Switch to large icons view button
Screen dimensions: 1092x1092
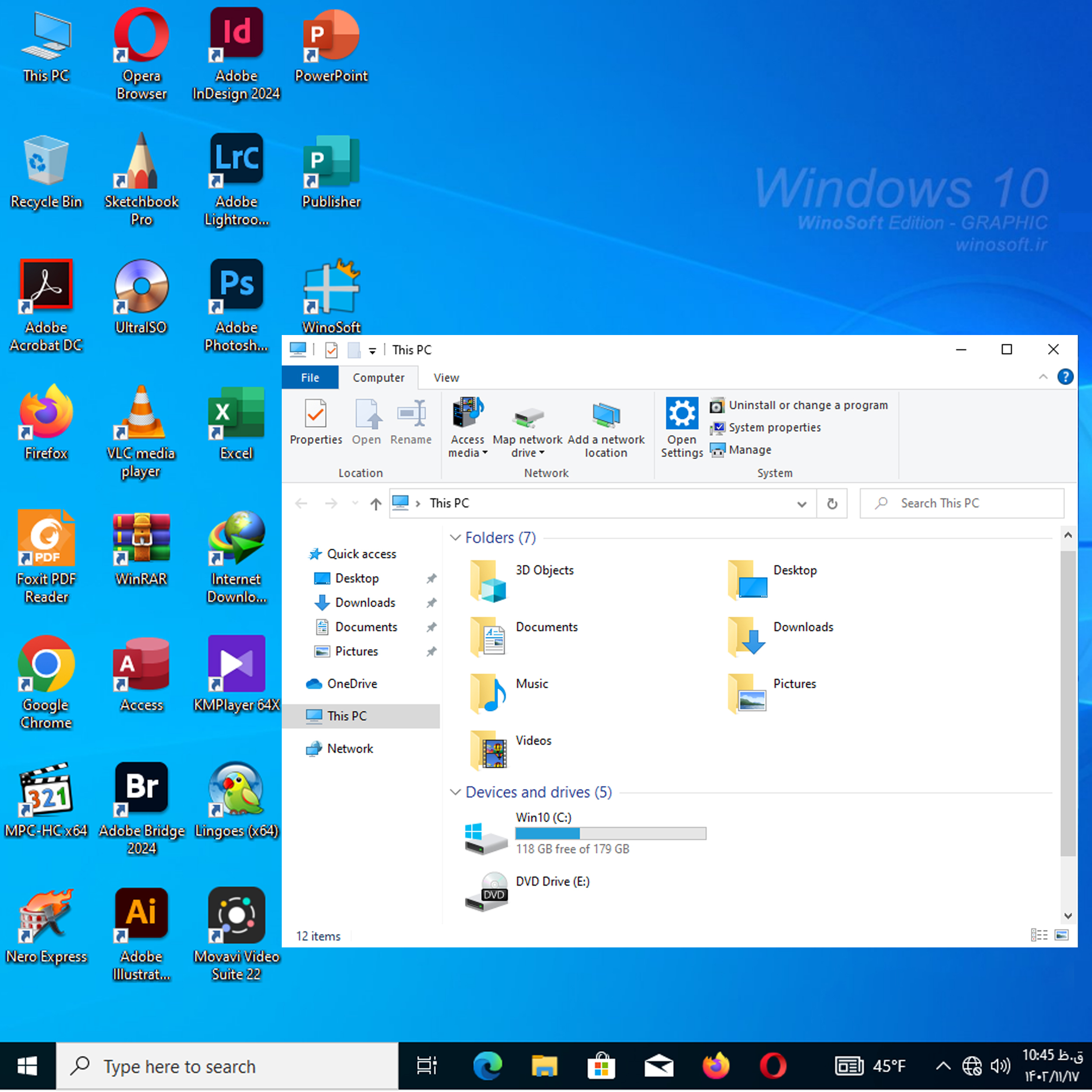coord(1061,935)
